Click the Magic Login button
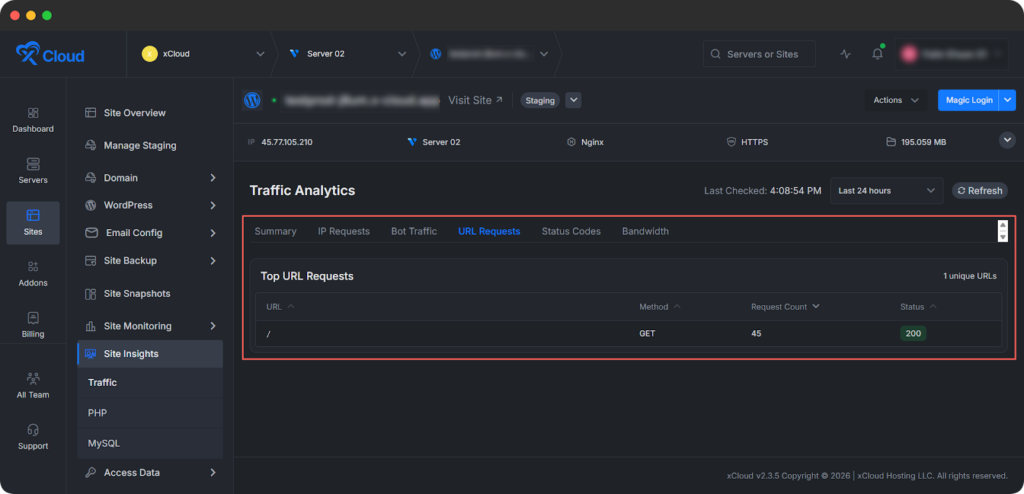 point(967,100)
